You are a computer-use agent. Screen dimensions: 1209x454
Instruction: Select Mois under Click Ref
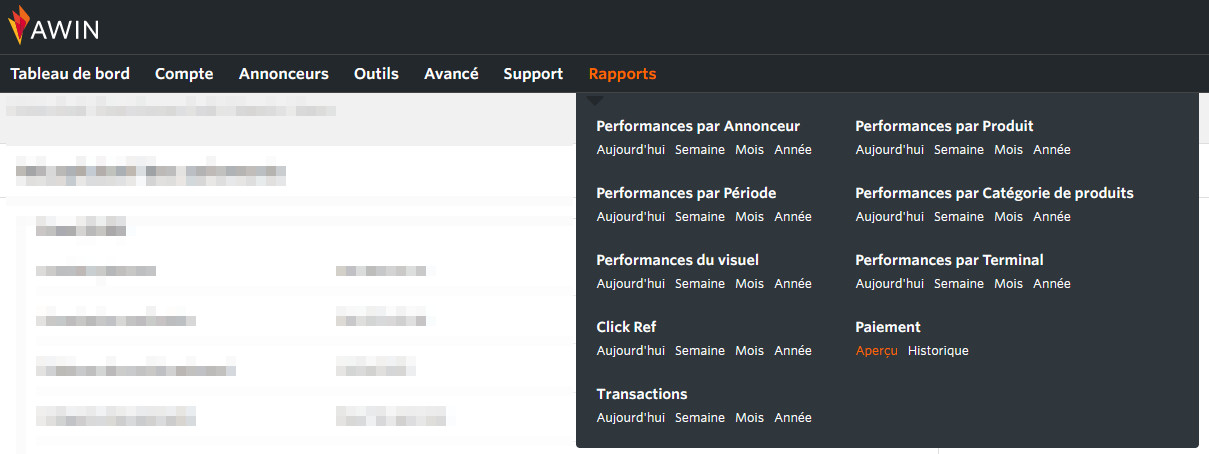749,351
